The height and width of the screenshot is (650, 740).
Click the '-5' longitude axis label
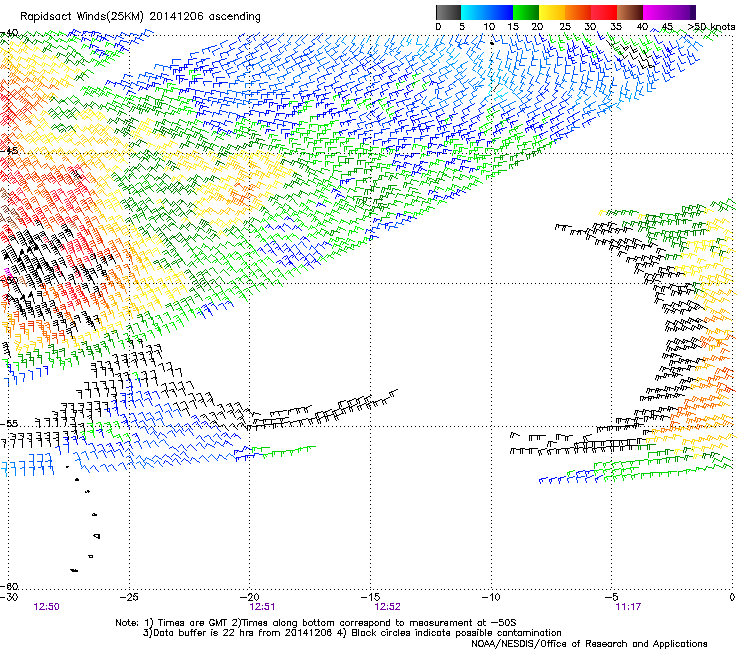click(612, 597)
